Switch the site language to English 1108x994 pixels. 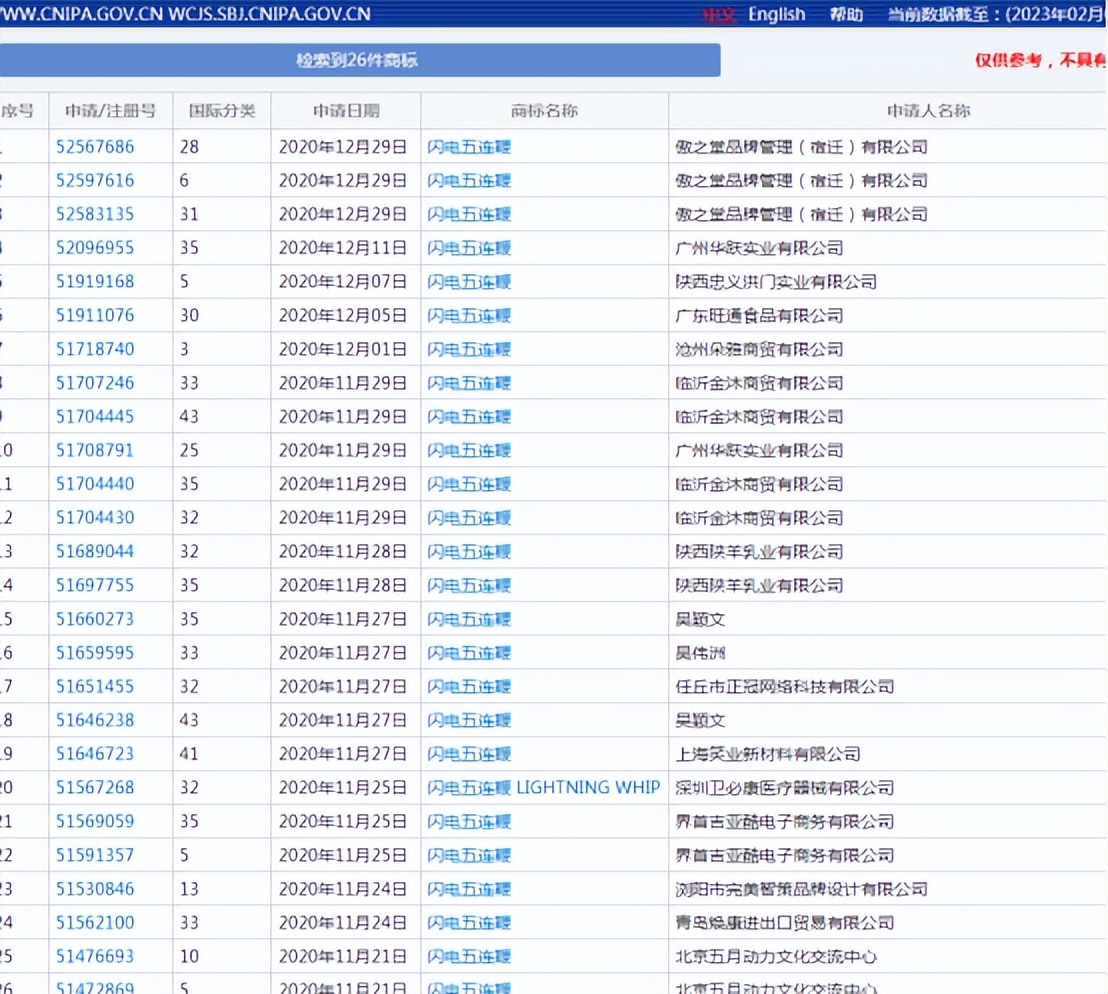point(776,14)
